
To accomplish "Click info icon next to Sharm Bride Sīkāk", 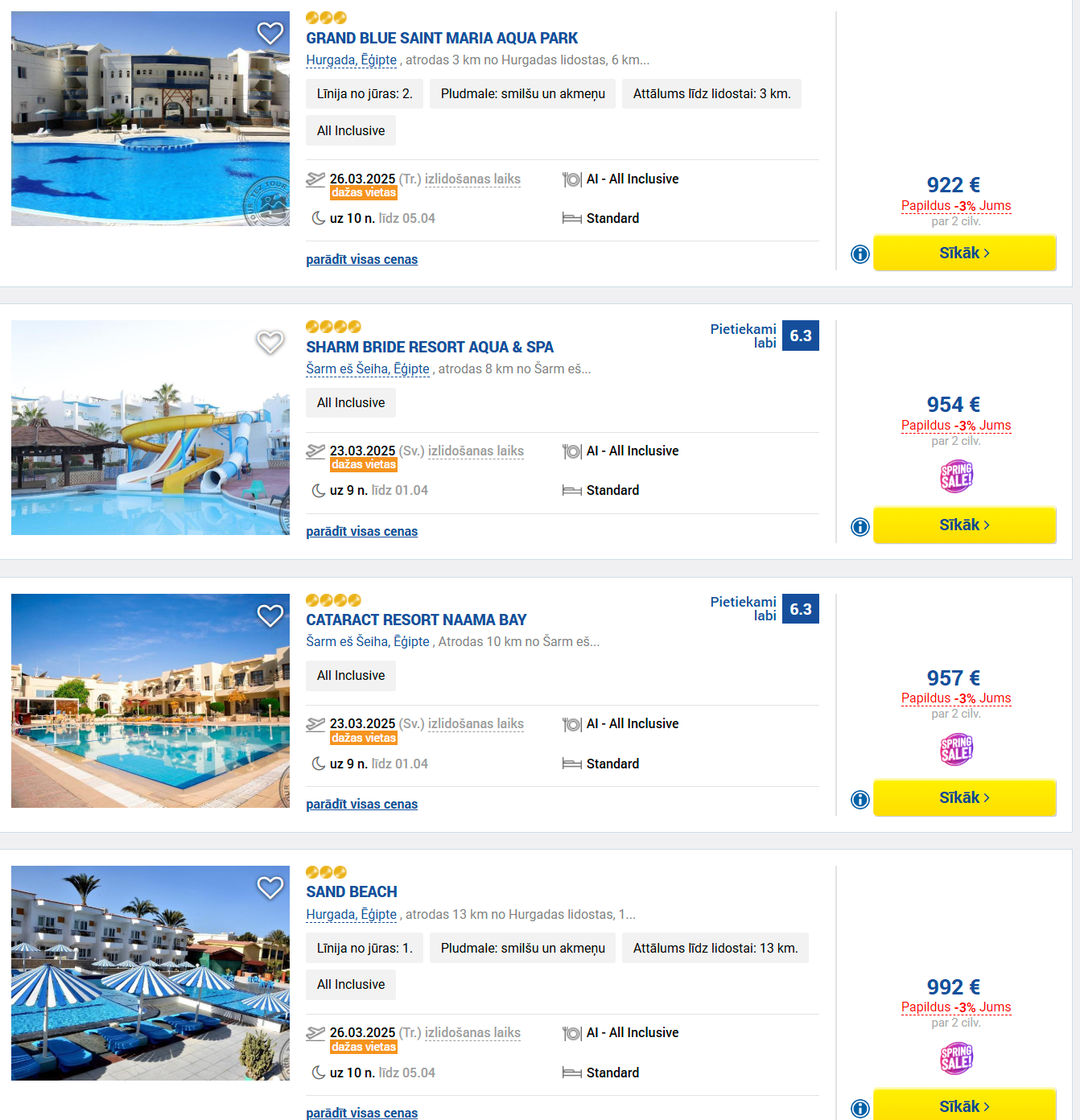I will coord(860,527).
